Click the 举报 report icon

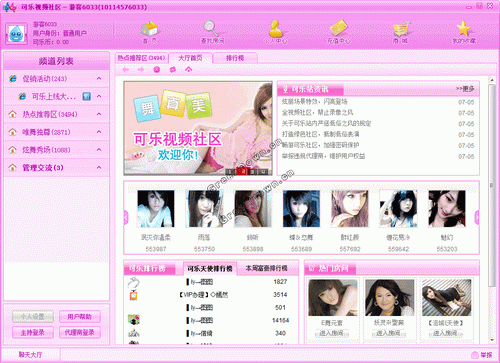[x=475, y=355]
